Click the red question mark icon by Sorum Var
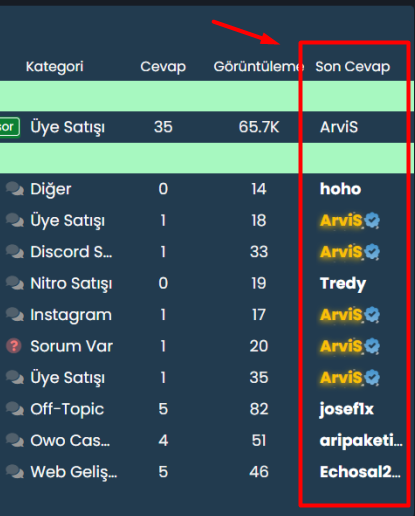Screen dimensions: 415x516 pos(14,346)
